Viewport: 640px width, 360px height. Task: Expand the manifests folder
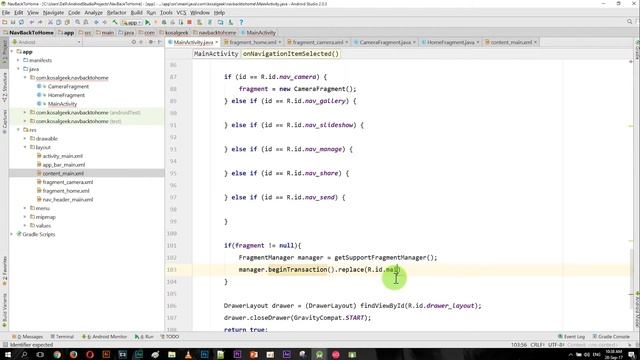[x=18, y=60]
